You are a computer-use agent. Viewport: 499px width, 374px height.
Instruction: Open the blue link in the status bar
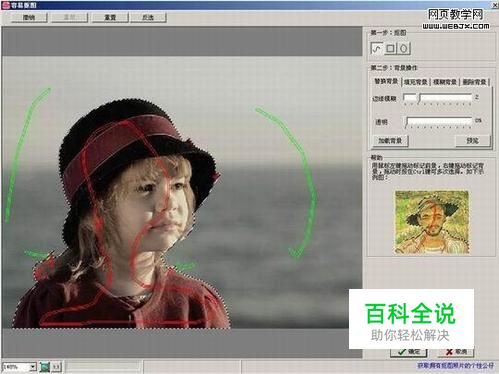pos(455,366)
